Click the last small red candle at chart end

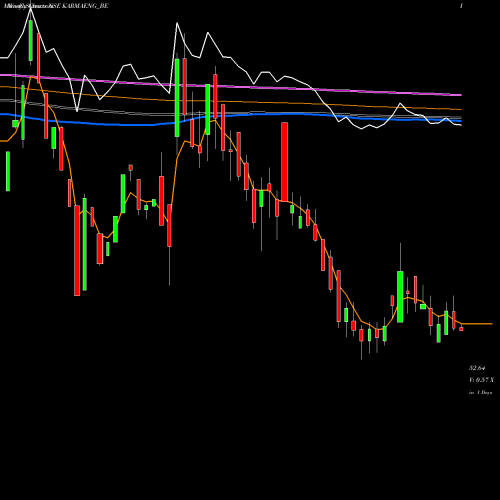461,329
